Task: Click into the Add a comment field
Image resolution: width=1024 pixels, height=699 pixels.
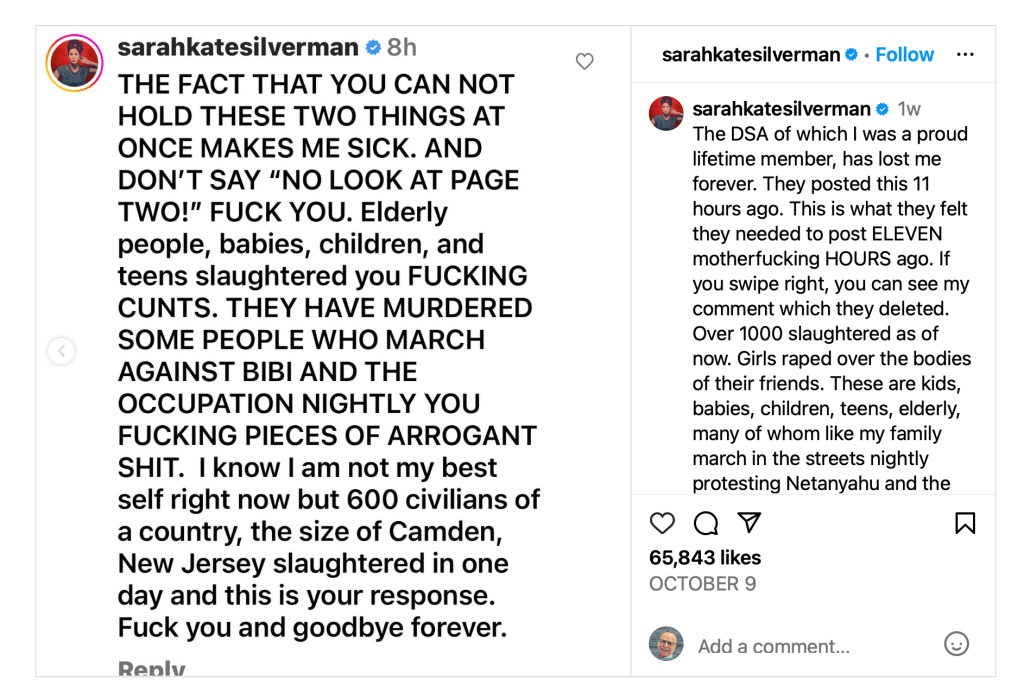Action: [800, 646]
